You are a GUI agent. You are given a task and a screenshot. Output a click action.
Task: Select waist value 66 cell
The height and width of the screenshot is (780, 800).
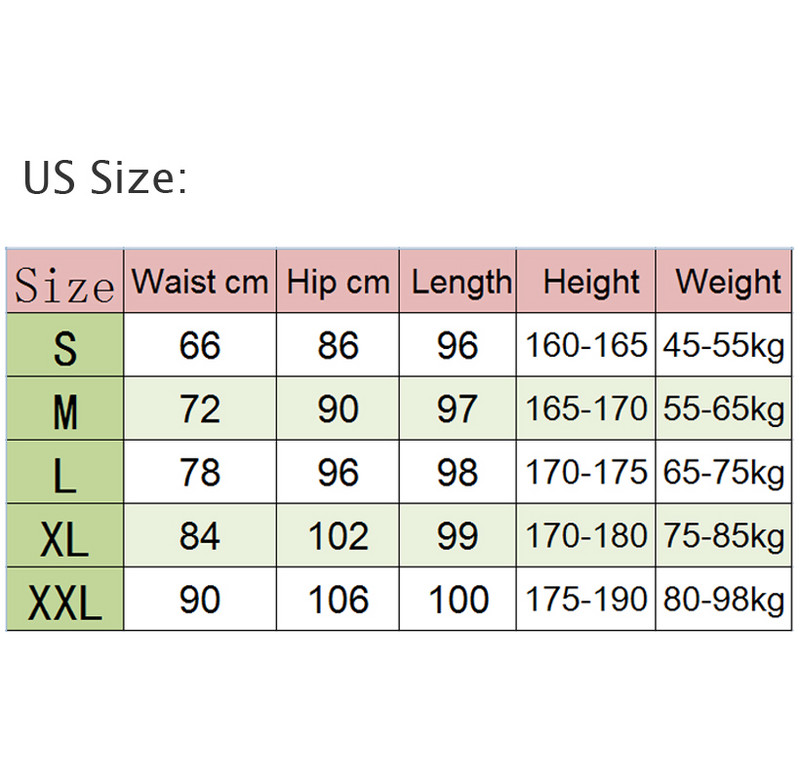200,346
